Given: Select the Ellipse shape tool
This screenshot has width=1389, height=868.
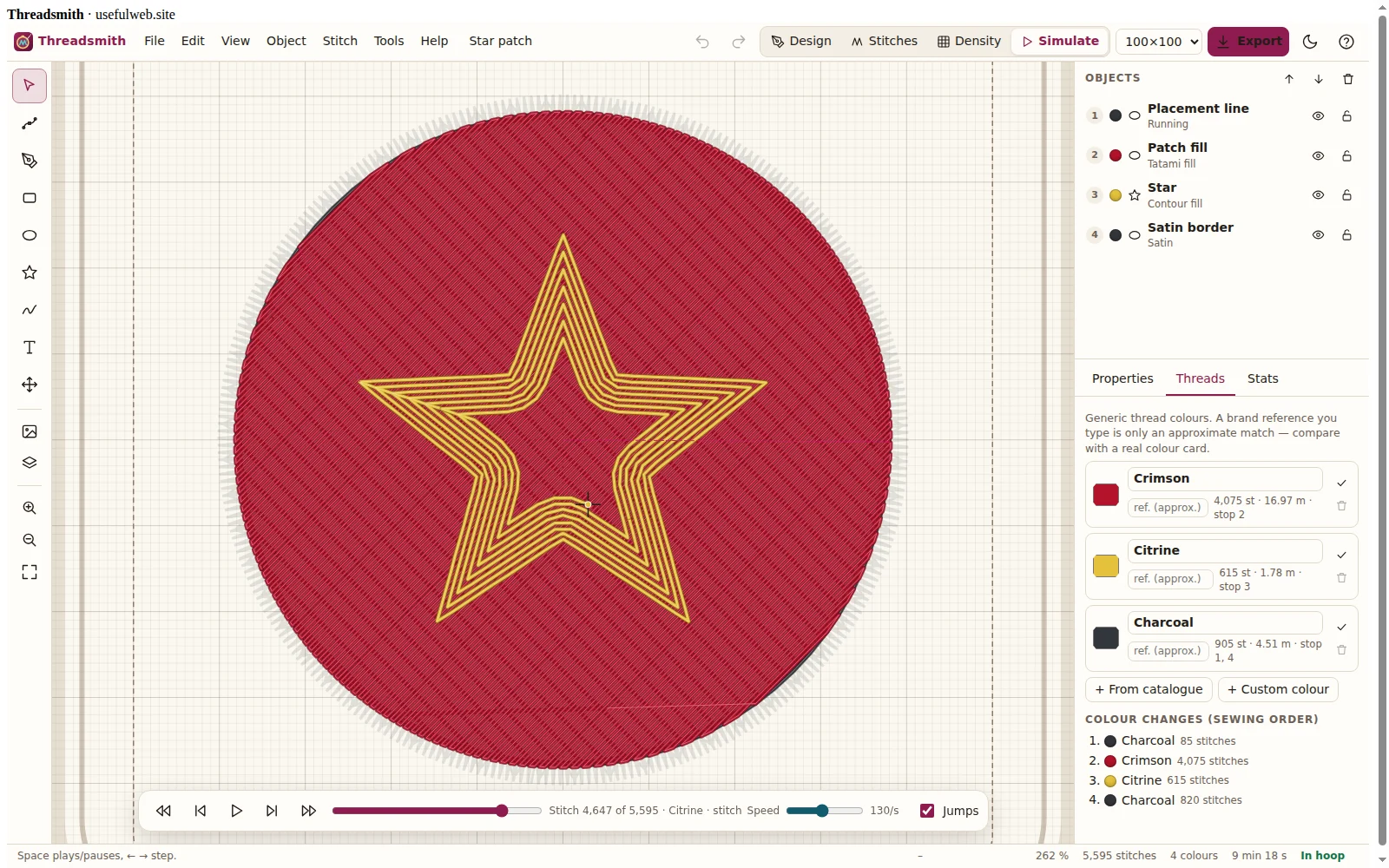Looking at the screenshot, I should (30, 235).
